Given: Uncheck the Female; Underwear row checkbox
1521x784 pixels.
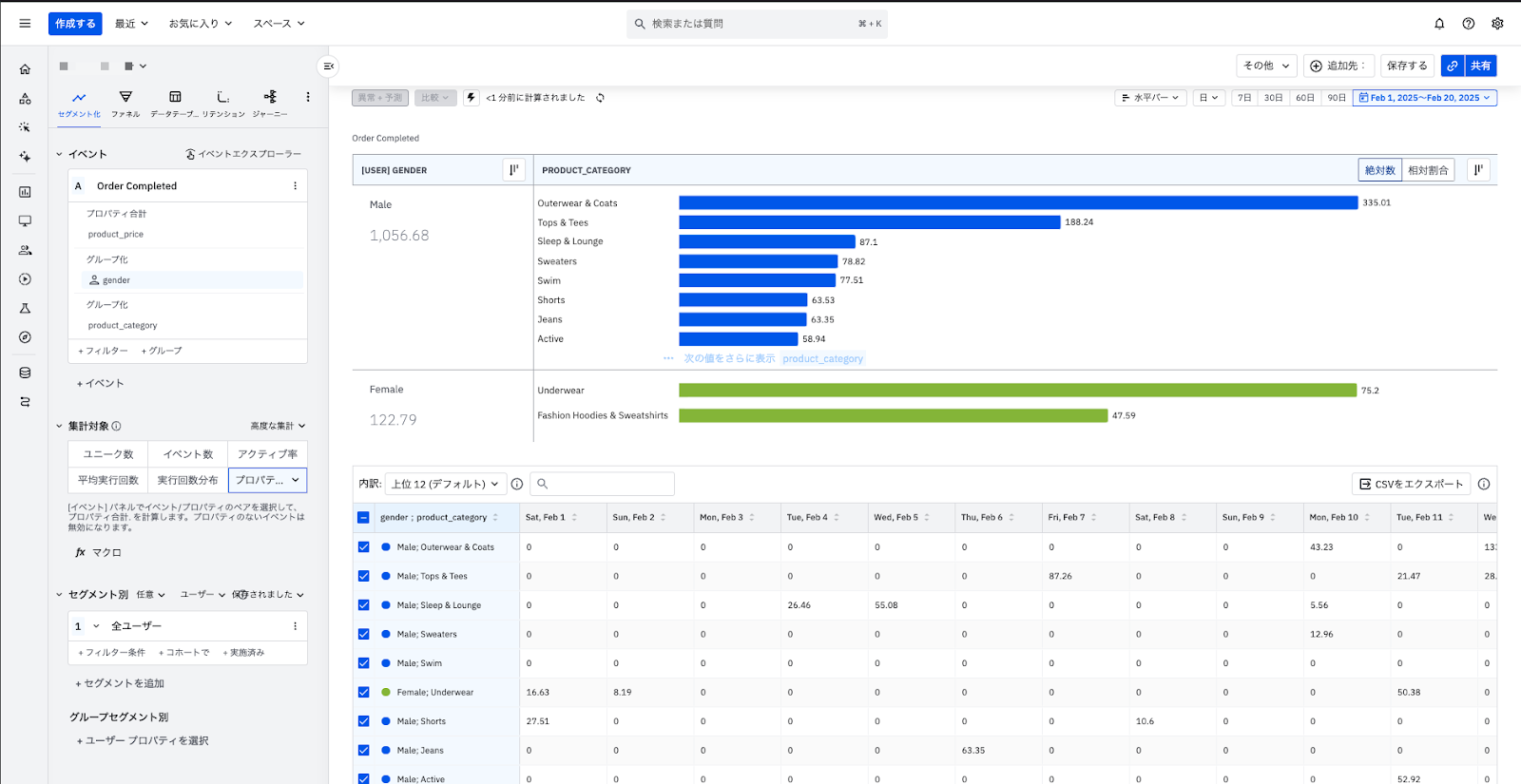Looking at the screenshot, I should coord(363,693).
